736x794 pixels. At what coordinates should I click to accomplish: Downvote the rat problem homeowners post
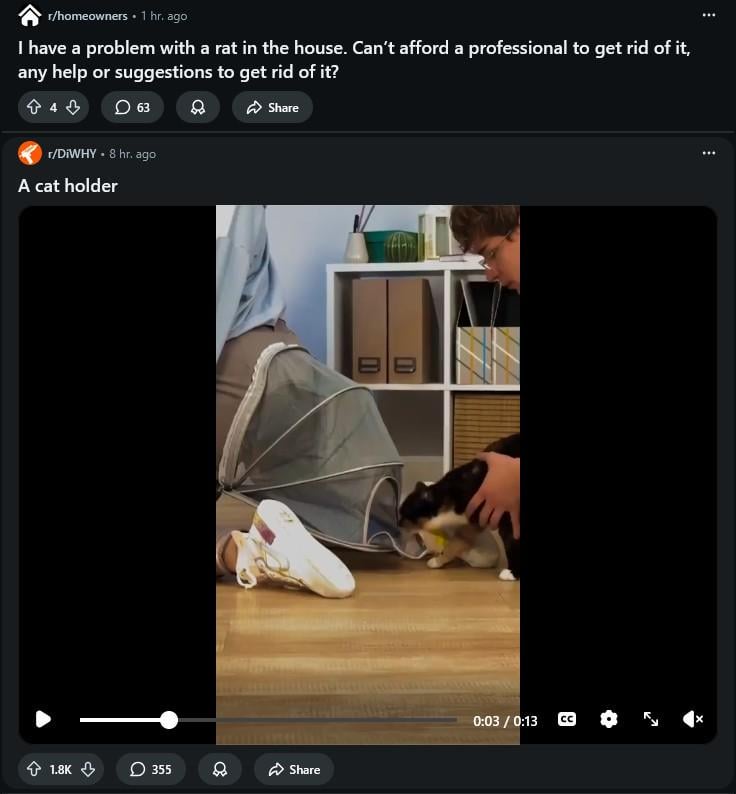click(x=73, y=107)
